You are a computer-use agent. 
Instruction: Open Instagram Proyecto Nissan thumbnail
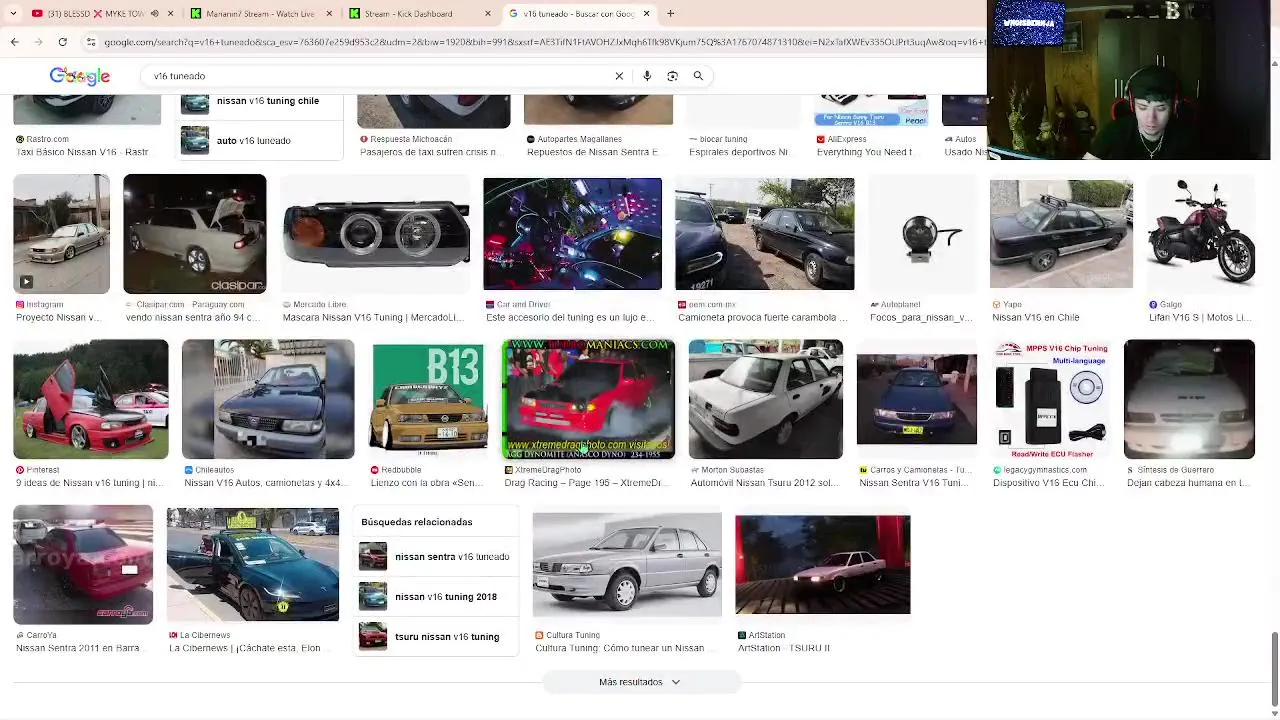click(x=61, y=234)
